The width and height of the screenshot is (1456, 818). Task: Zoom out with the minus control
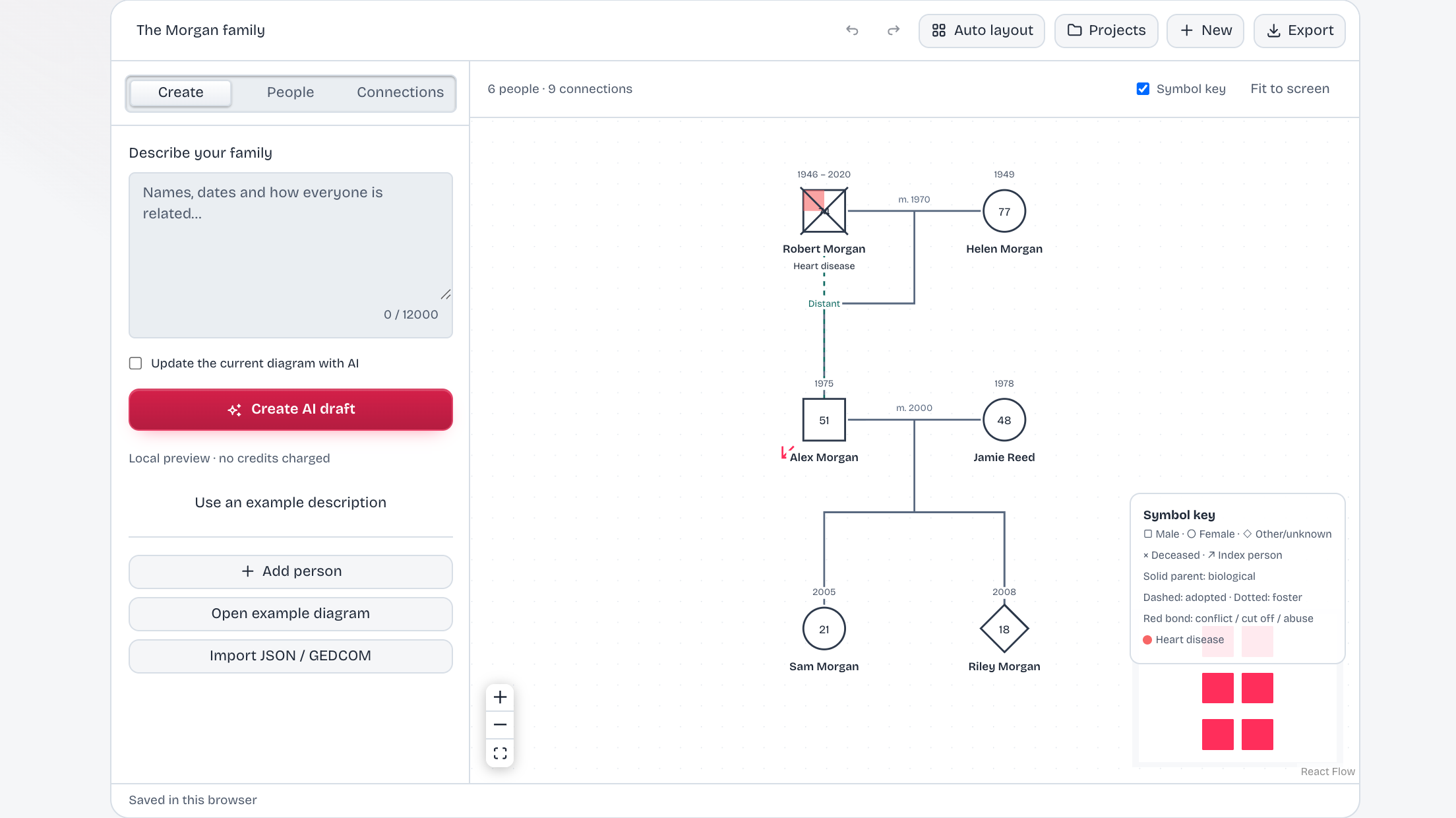pos(501,725)
